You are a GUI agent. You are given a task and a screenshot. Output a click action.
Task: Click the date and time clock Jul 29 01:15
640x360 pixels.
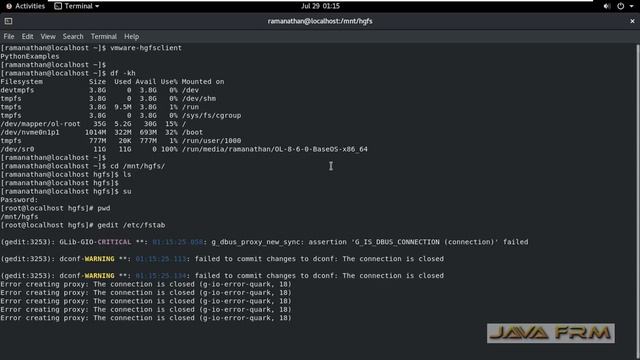[320, 6]
